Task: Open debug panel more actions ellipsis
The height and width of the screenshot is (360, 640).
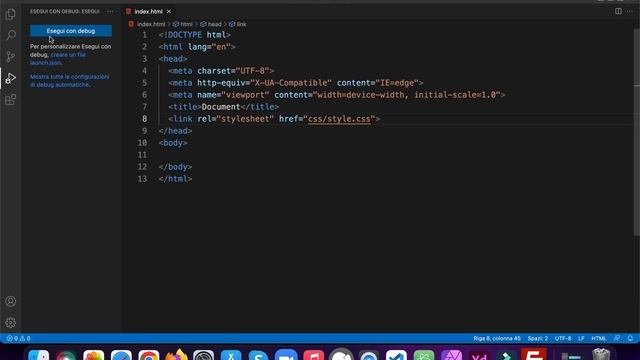Action: [110, 11]
